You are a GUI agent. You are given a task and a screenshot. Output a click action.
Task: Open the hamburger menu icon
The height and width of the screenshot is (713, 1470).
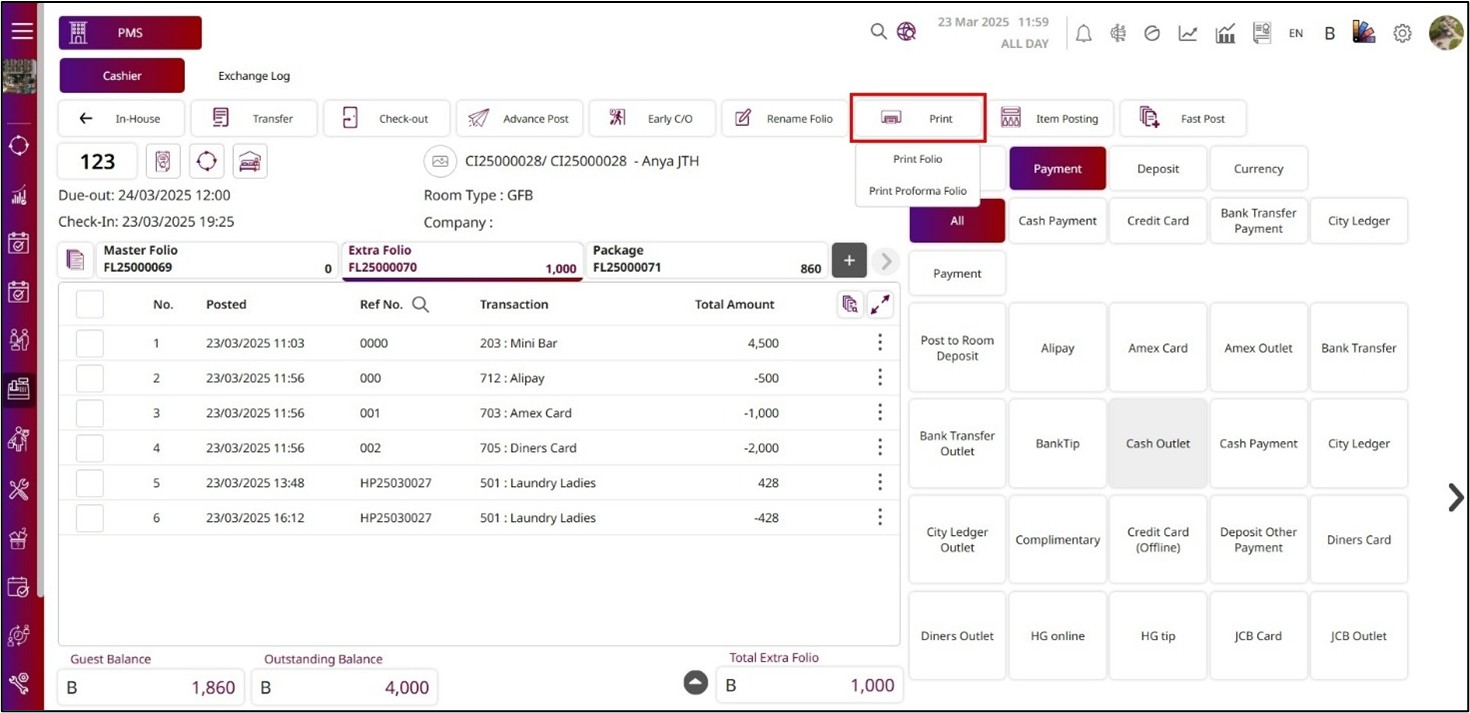coord(22,31)
